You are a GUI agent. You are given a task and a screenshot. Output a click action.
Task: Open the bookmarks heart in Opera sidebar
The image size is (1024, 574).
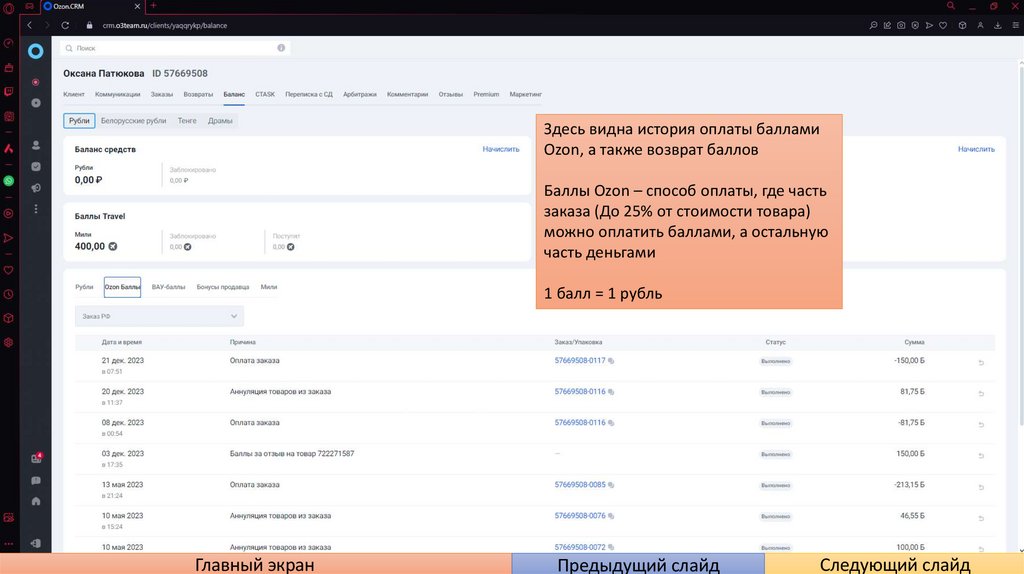[x=8, y=270]
